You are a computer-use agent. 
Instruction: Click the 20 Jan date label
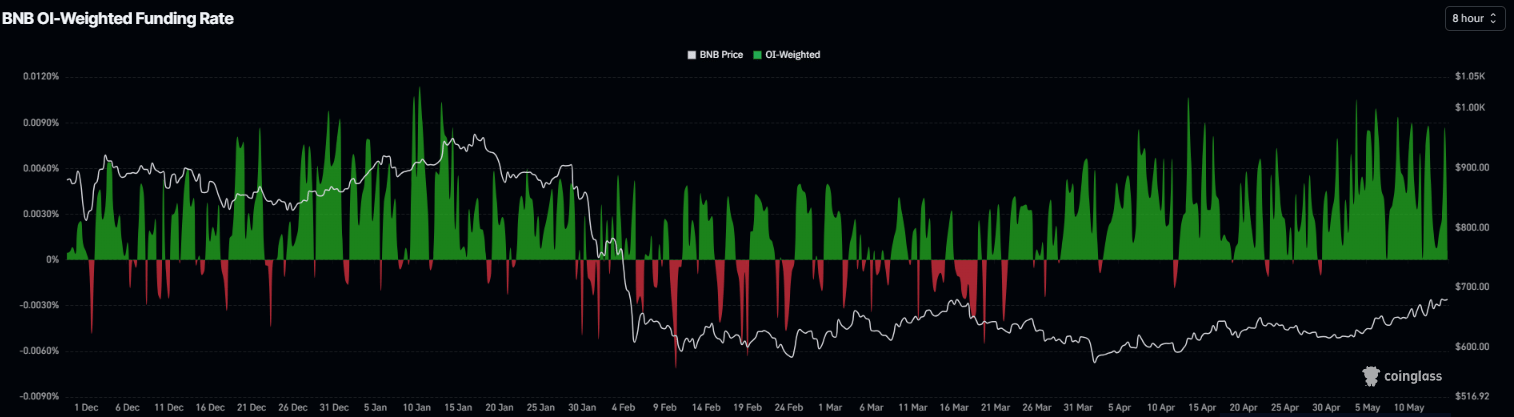click(499, 408)
